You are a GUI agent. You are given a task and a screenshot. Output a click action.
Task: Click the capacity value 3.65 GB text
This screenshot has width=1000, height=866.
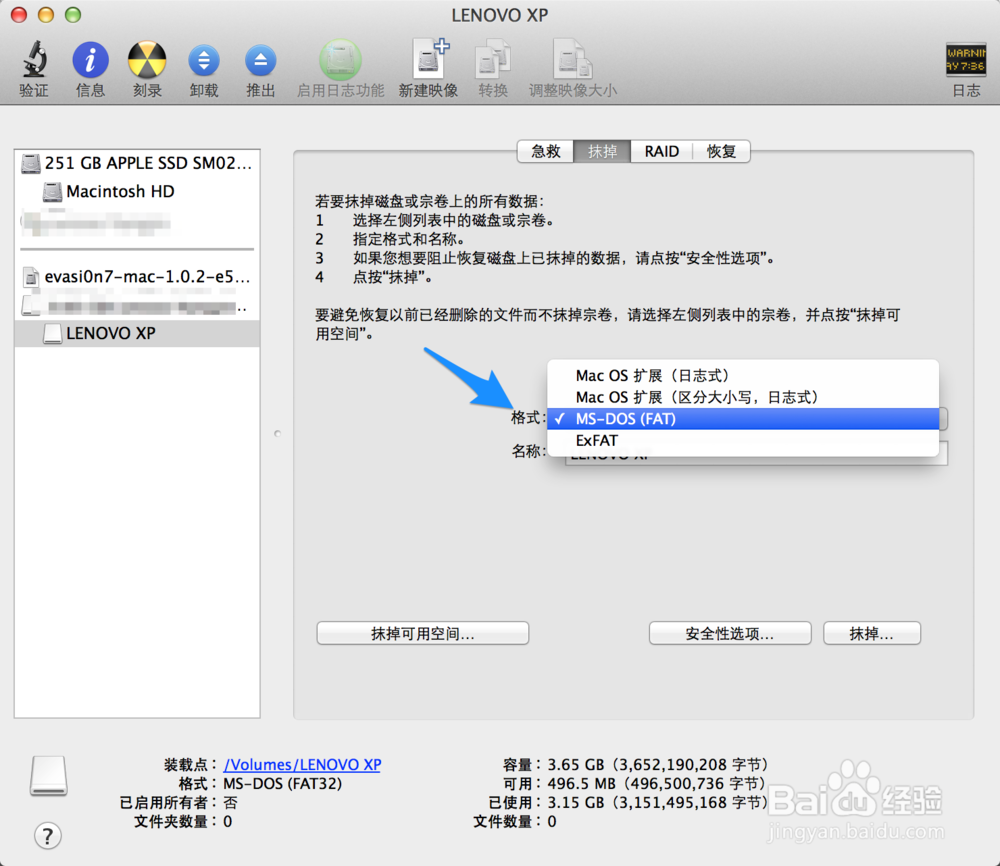click(658, 765)
